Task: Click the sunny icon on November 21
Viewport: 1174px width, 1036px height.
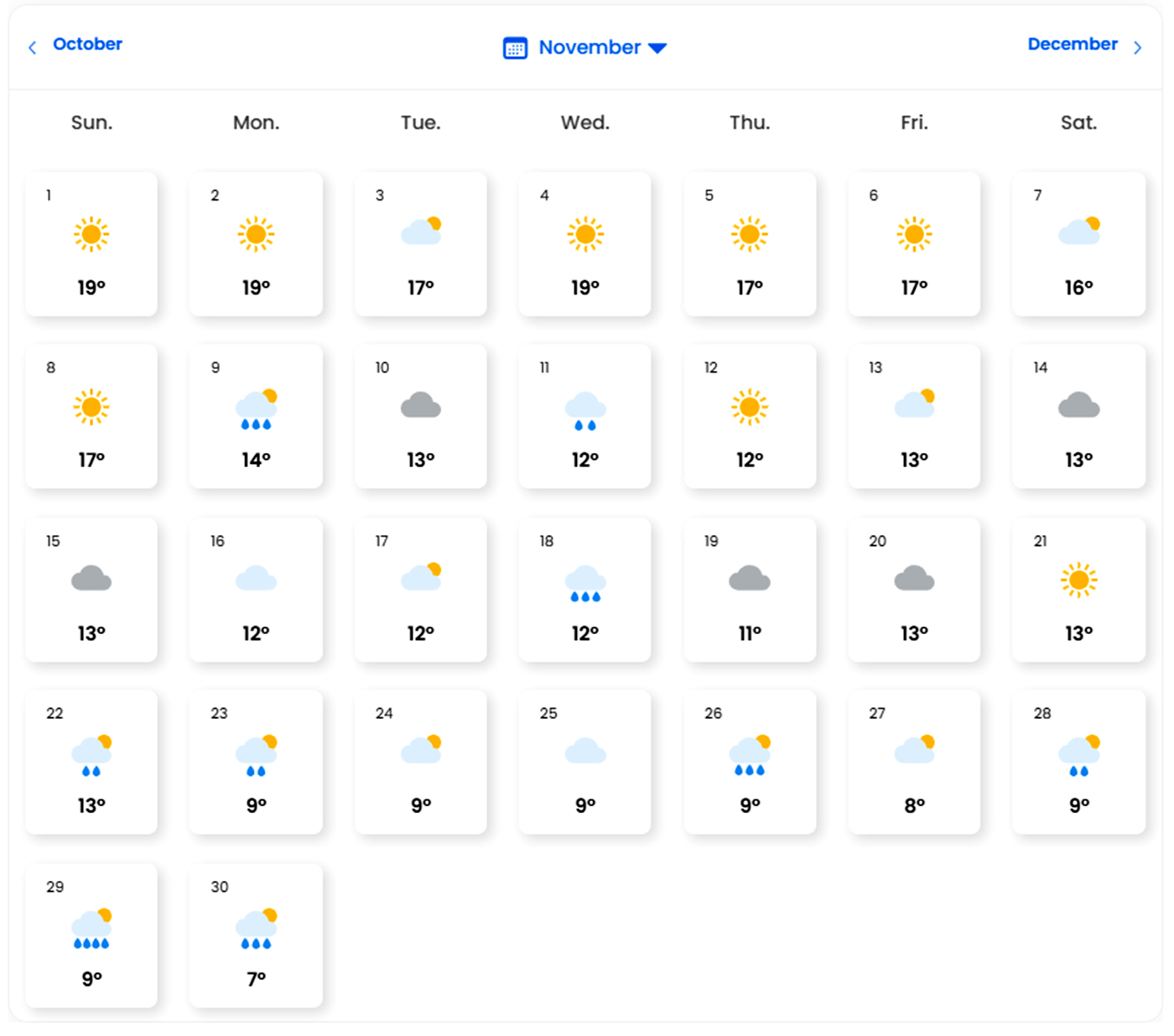Action: tap(1079, 580)
